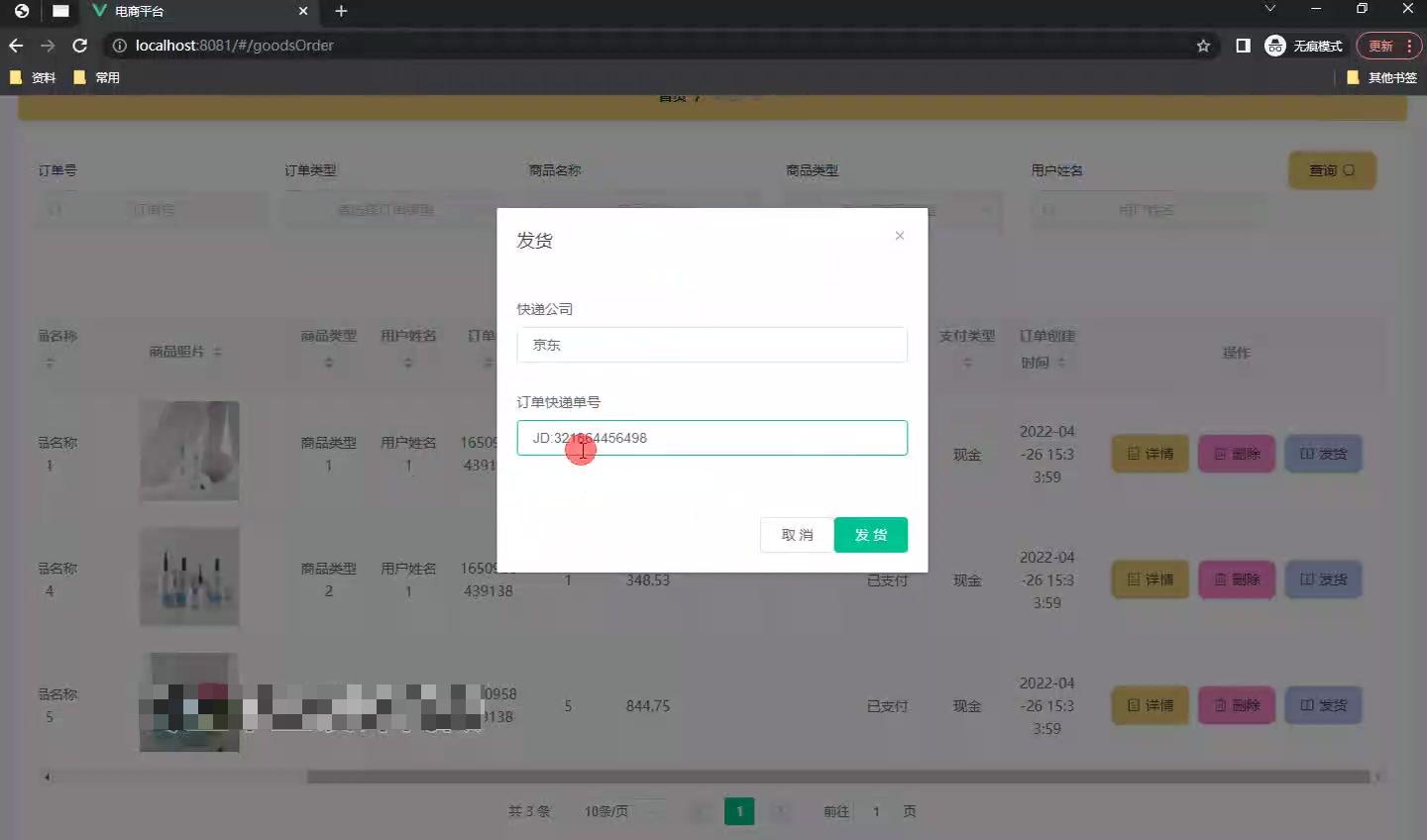Image resolution: width=1427 pixels, height=840 pixels.
Task: Open the 商品类型 filter dropdown
Action: pos(893,210)
